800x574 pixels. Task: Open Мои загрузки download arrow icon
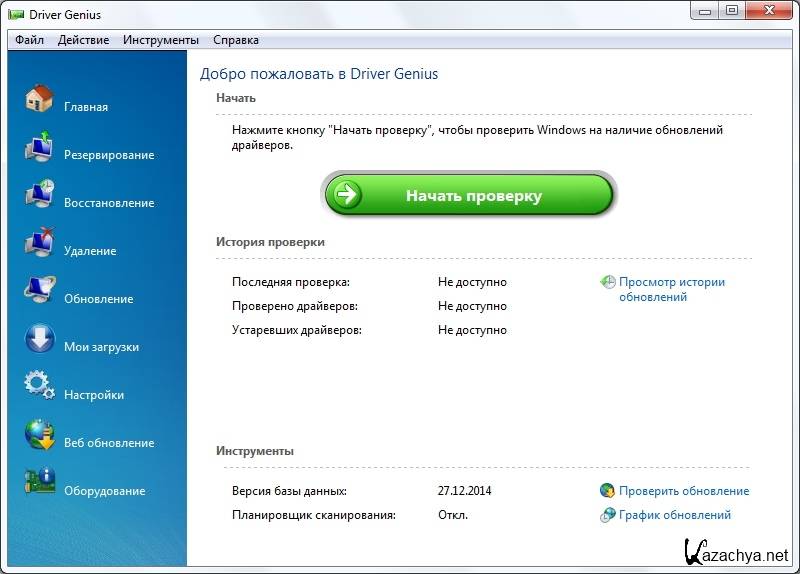point(39,339)
